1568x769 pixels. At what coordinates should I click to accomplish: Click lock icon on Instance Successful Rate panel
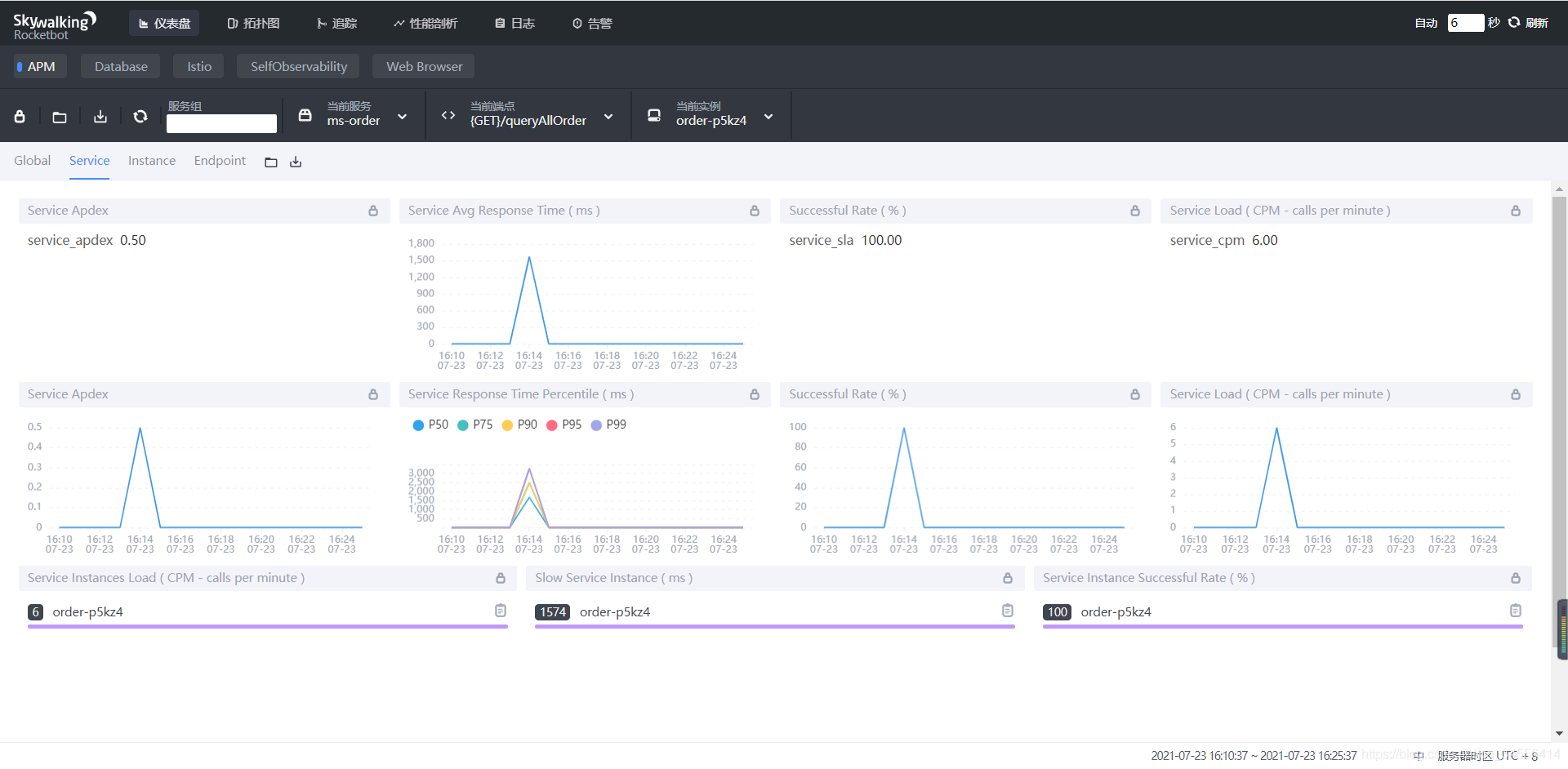(x=1516, y=578)
